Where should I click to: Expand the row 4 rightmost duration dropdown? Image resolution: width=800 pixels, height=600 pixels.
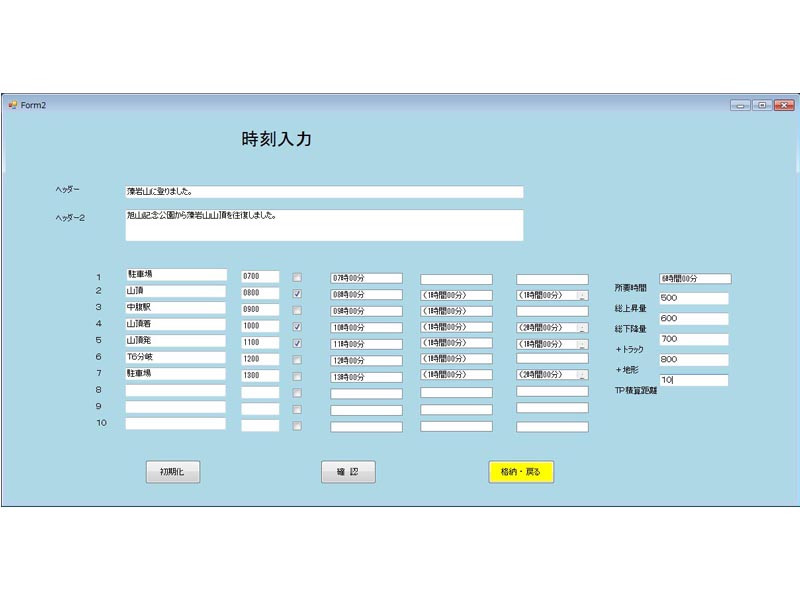click(582, 328)
